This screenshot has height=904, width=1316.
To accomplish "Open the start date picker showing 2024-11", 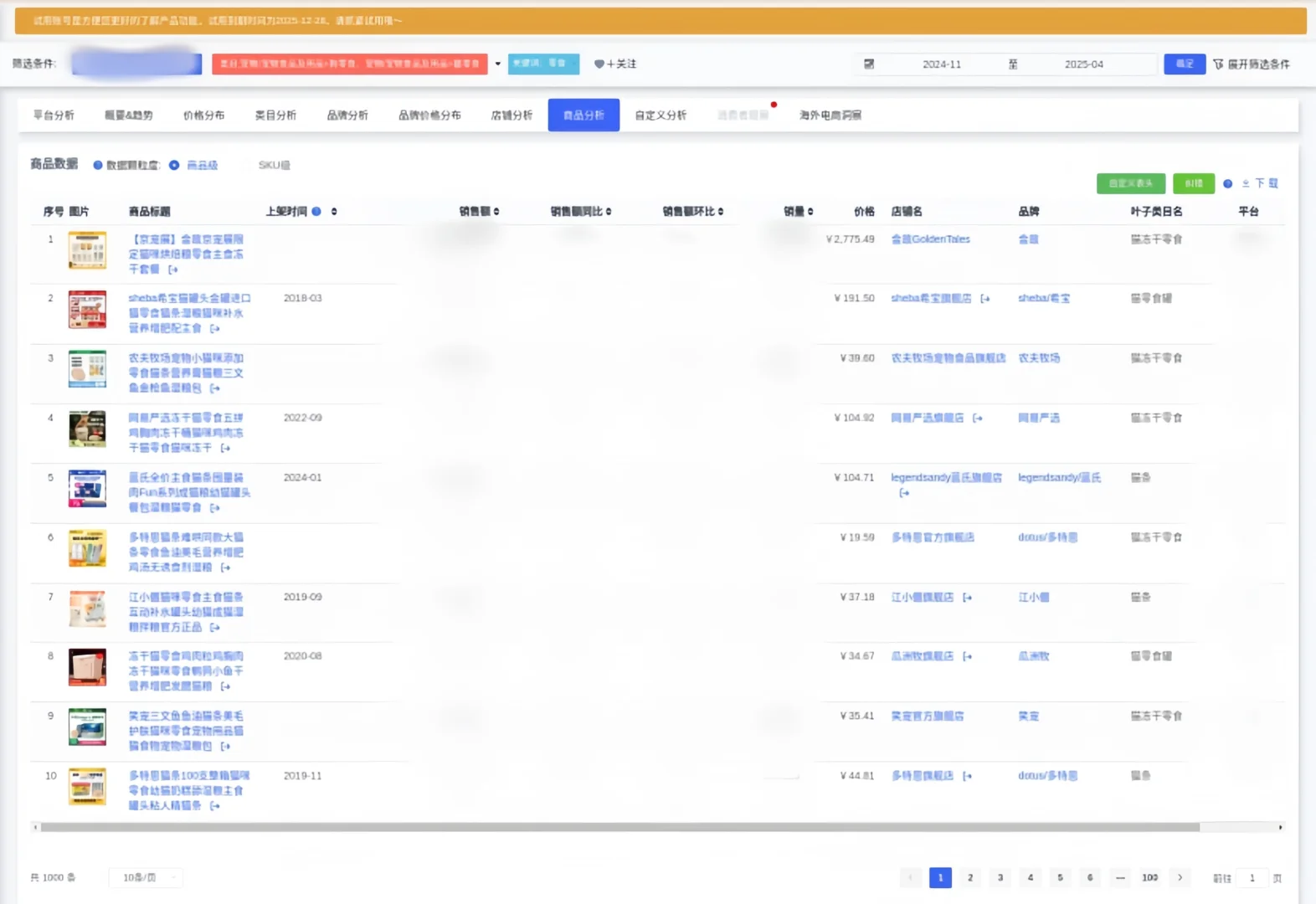I will (942, 64).
